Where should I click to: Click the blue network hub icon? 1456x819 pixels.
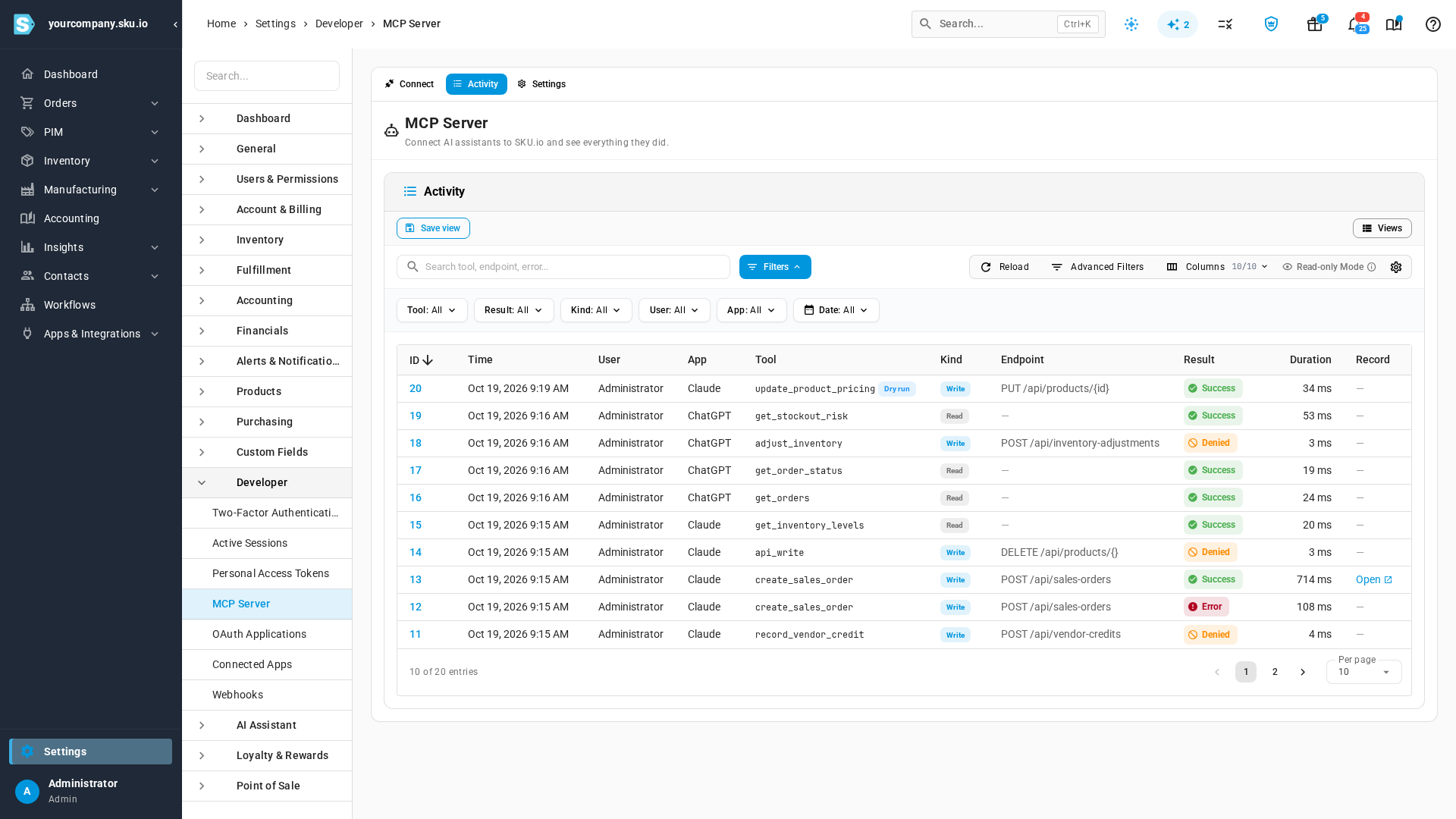[x=1131, y=24]
